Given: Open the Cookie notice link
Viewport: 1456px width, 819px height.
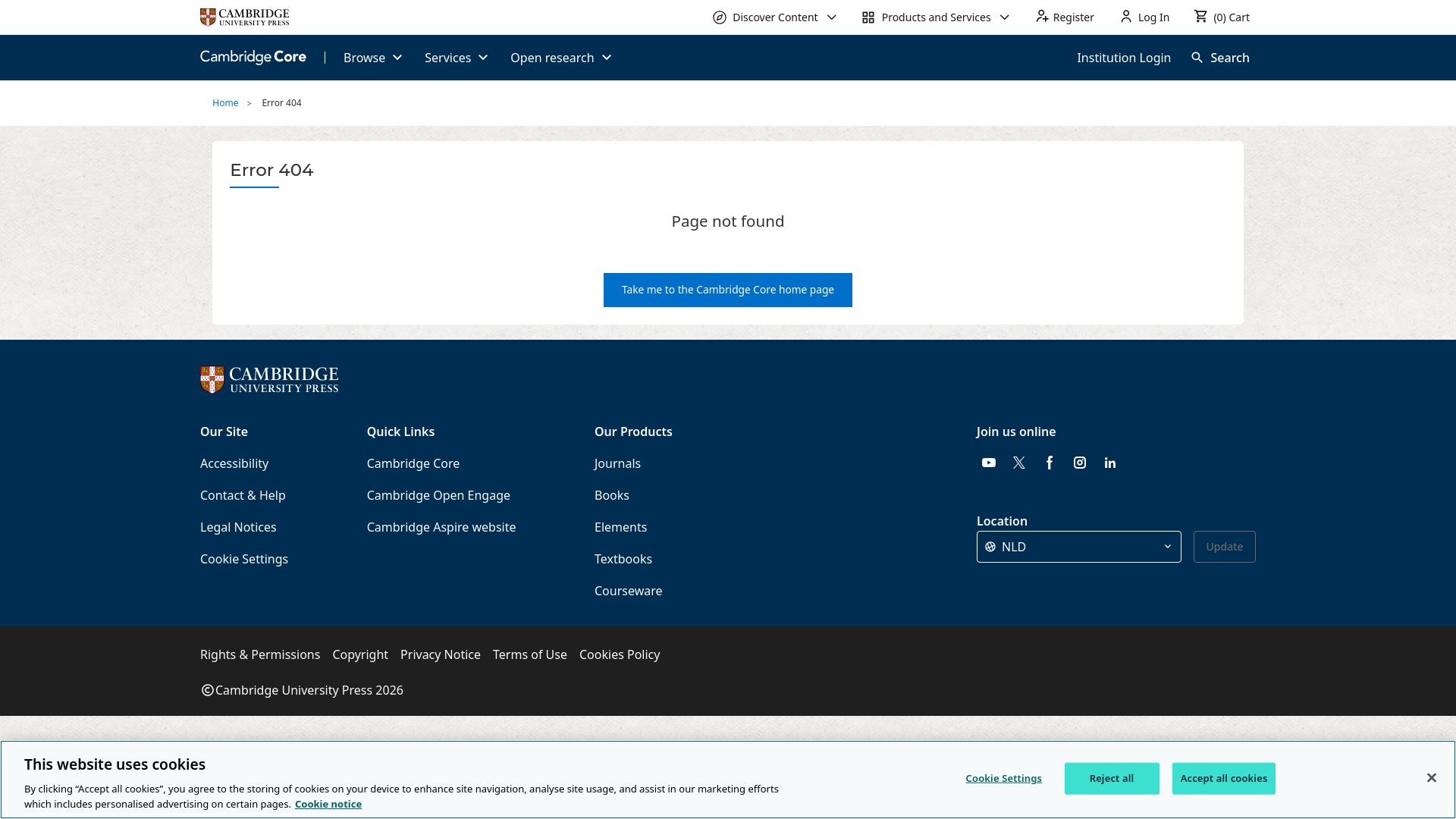Looking at the screenshot, I should tap(328, 805).
